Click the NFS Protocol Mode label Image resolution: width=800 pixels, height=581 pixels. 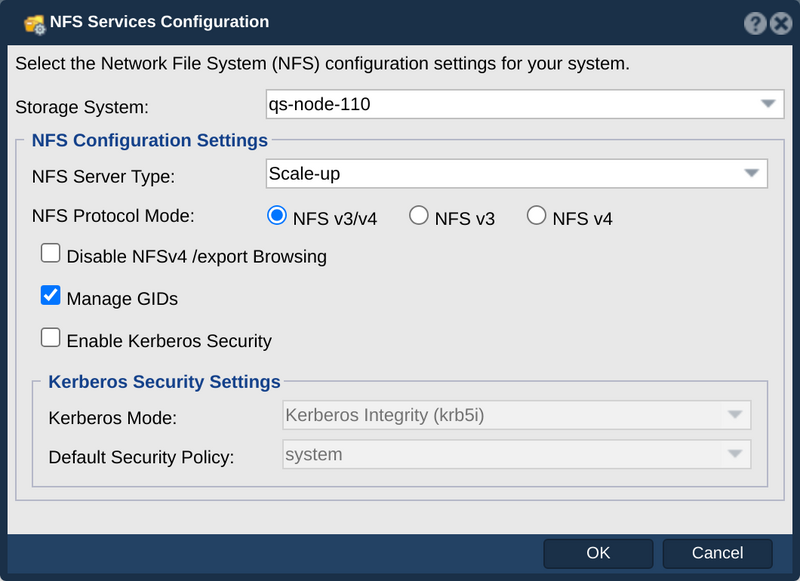tap(113, 216)
